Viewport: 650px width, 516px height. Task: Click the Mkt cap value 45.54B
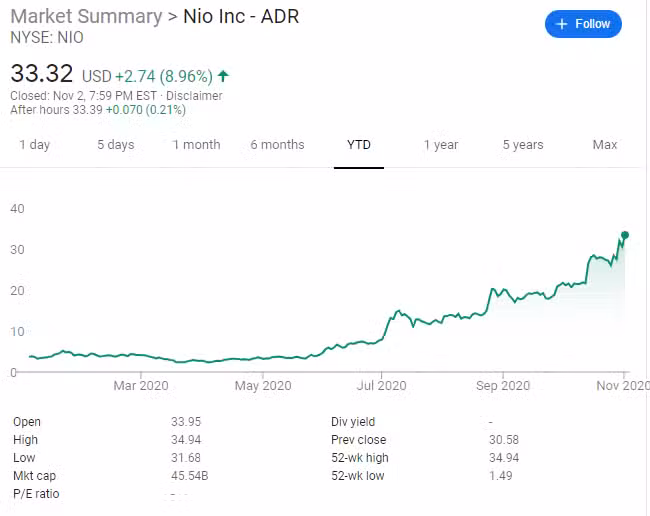click(x=190, y=476)
